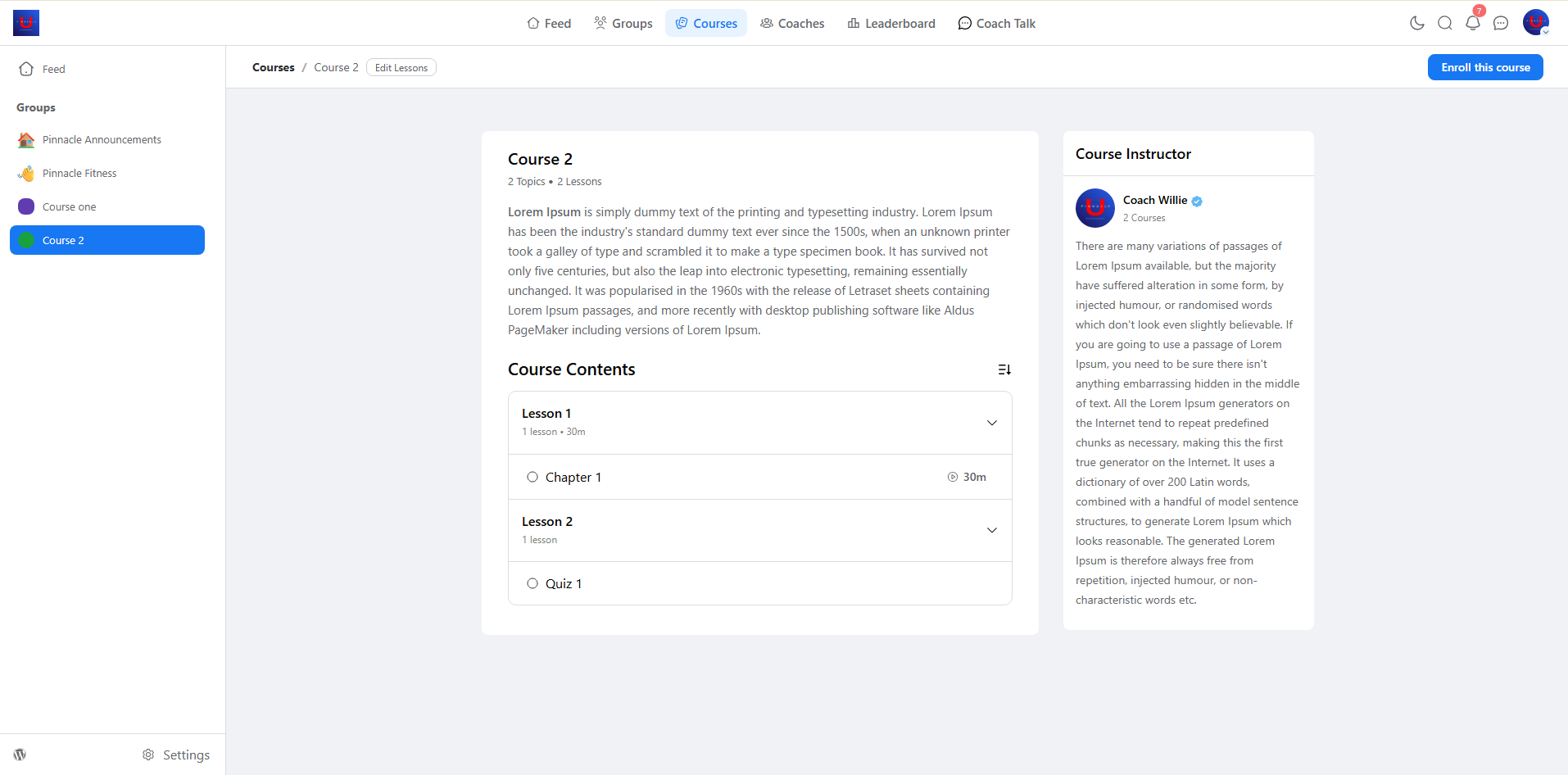1568x775 pixels.
Task: Open Coach Willie instructor profile picture
Action: tap(1094, 208)
